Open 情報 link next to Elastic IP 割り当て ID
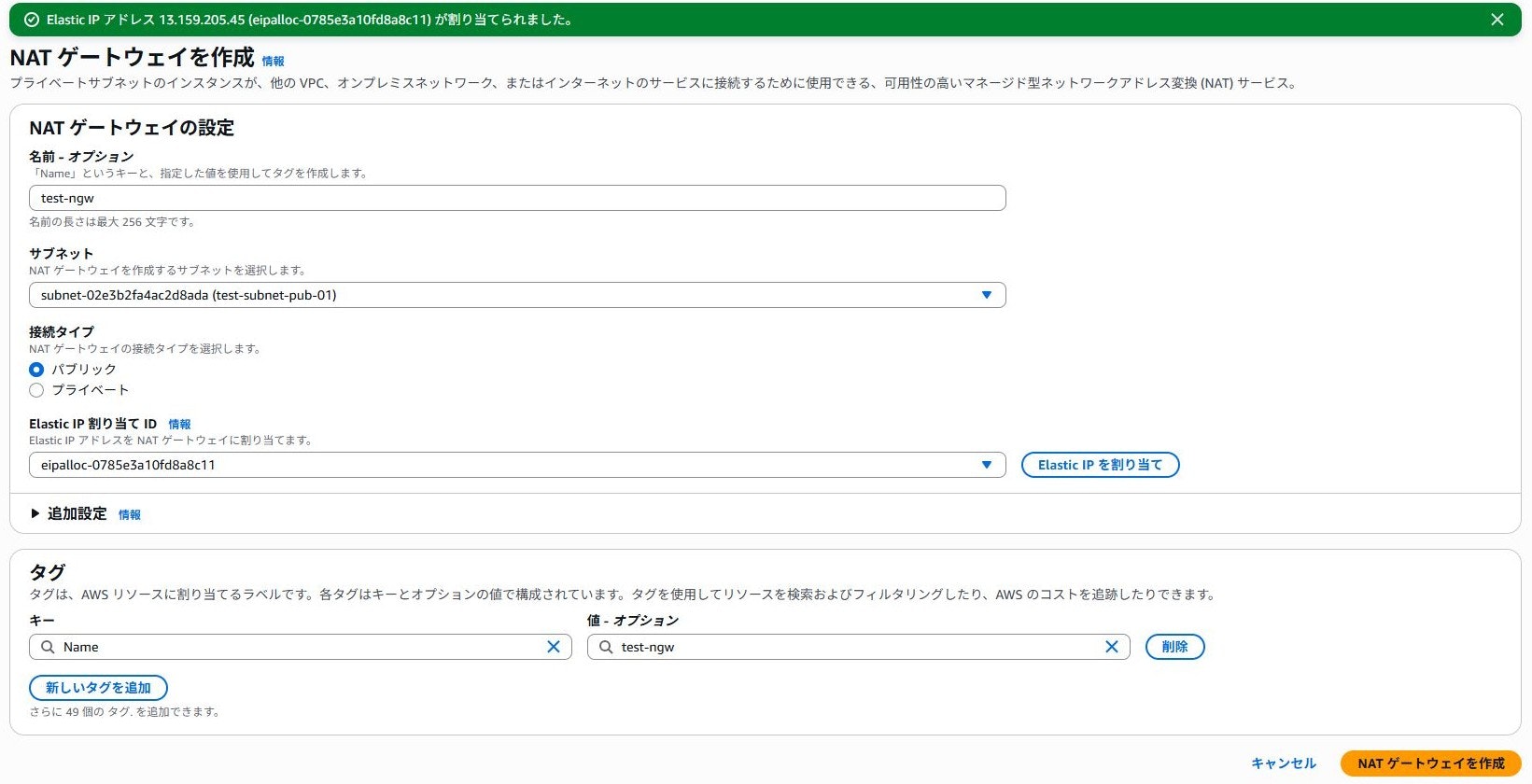 pos(179,424)
